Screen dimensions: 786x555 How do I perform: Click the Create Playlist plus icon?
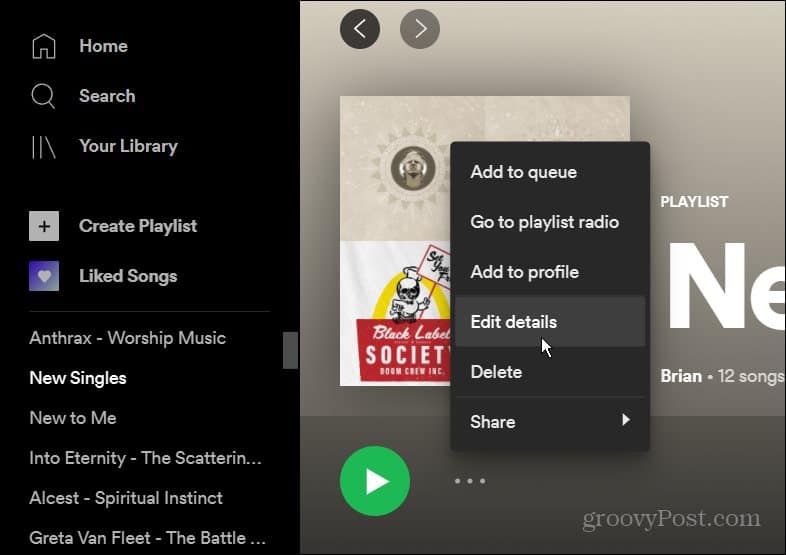tap(44, 226)
